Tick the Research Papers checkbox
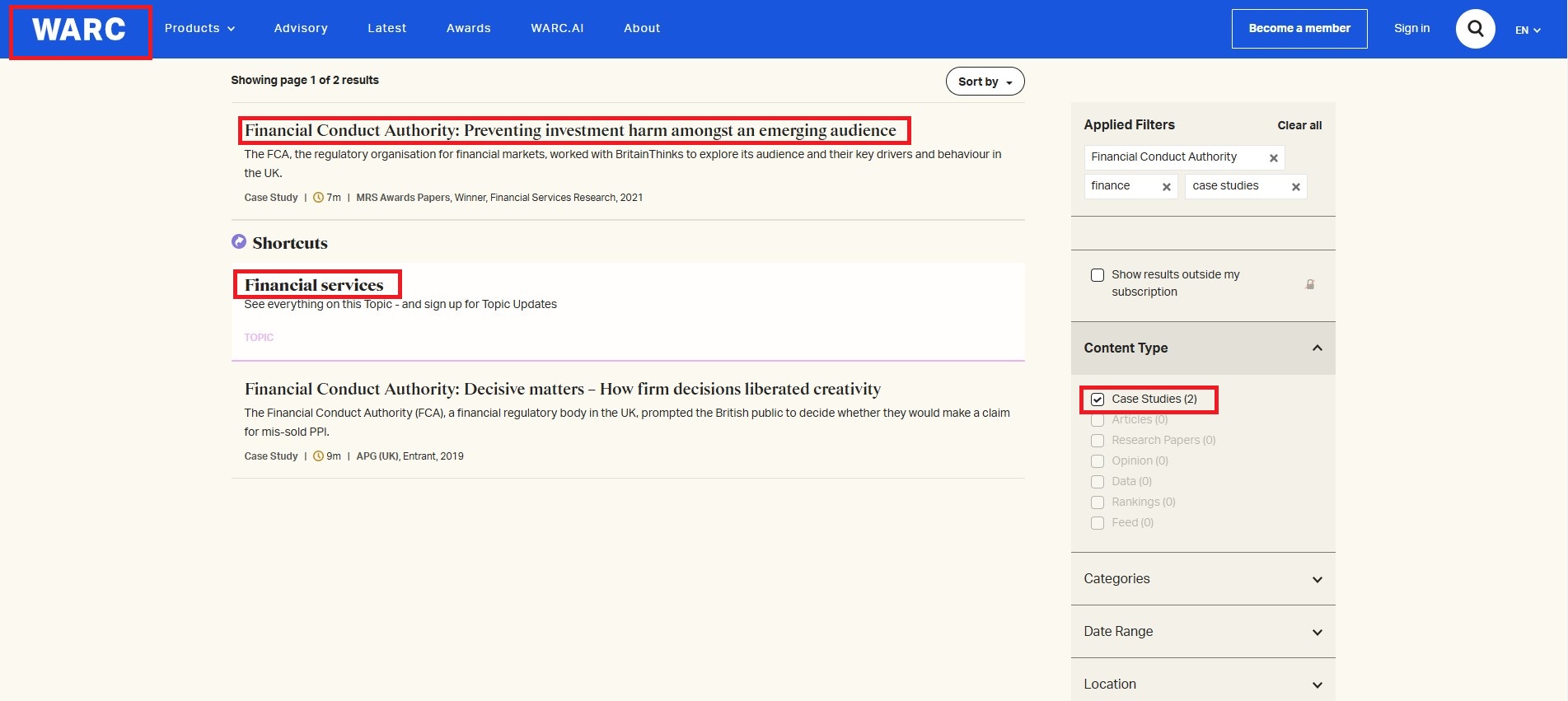The width and height of the screenshot is (1568, 701). 1098,441
